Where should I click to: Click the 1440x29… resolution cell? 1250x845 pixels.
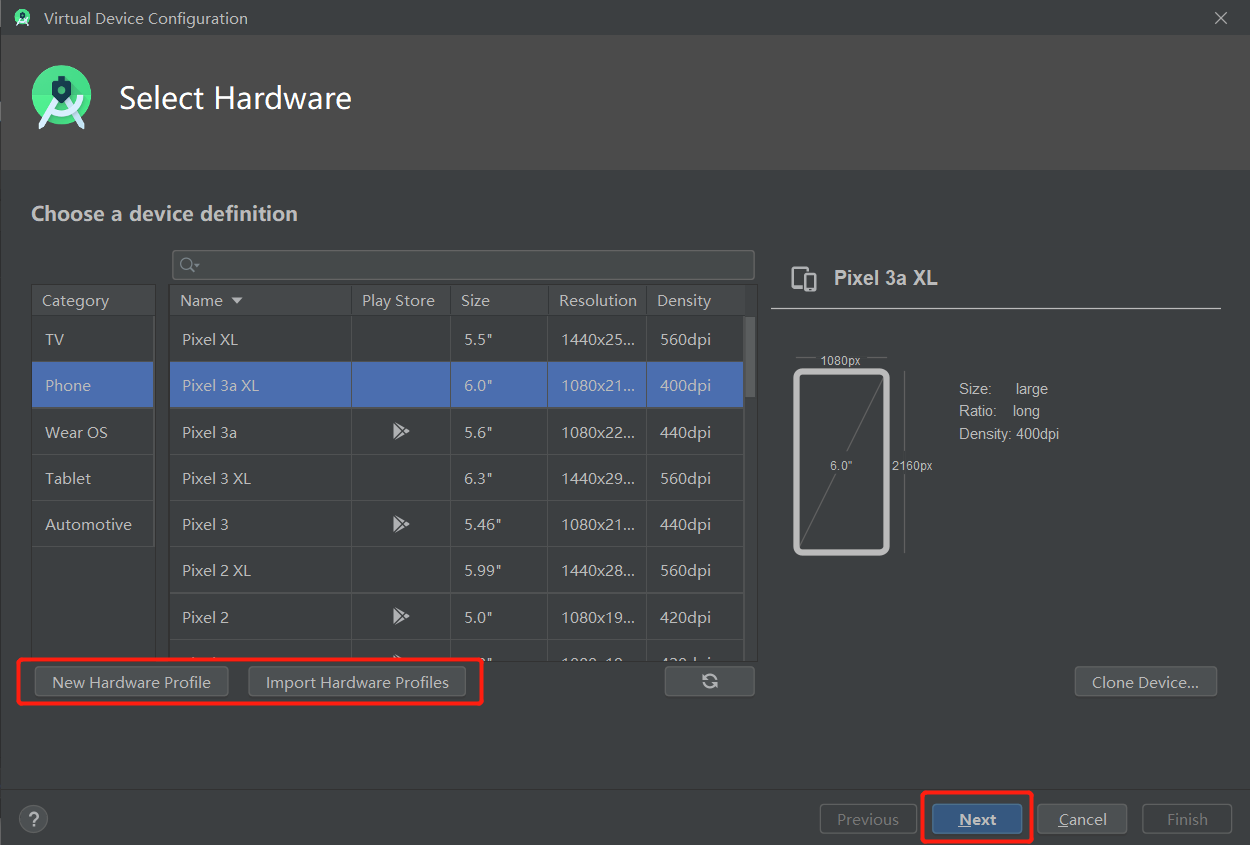click(x=597, y=478)
